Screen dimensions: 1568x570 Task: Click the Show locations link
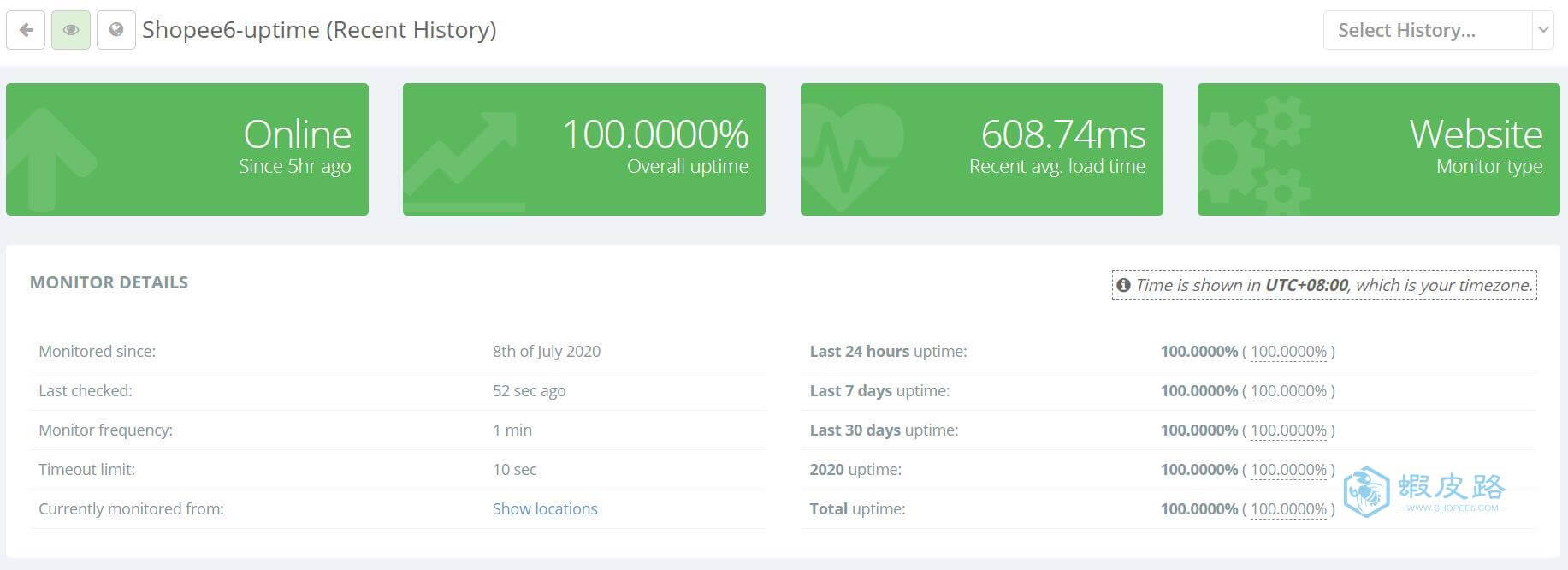545,508
